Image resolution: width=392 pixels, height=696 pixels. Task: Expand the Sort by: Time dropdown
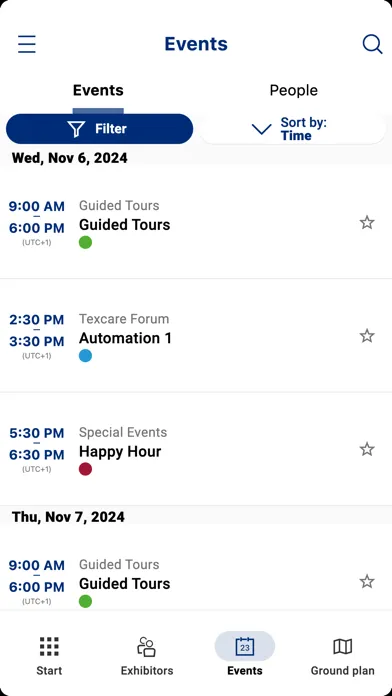(293, 129)
